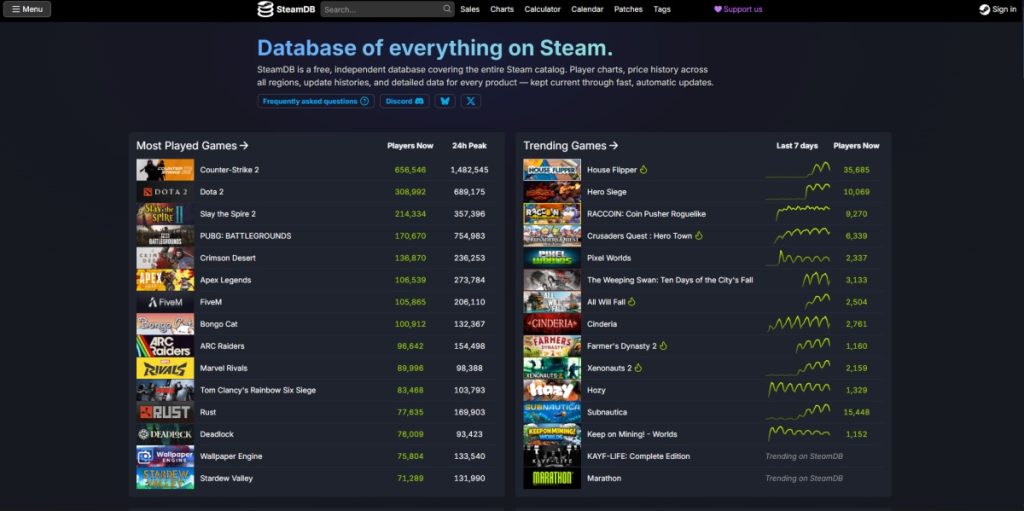The height and width of the screenshot is (511, 1024).
Task: Click the ARC Raiders thumbnail
Action: click(165, 346)
